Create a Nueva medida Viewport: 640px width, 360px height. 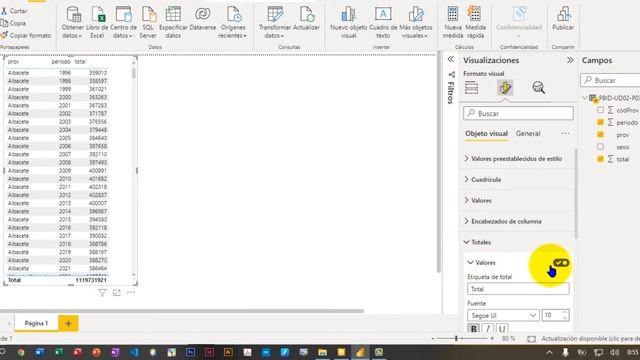[x=453, y=22]
